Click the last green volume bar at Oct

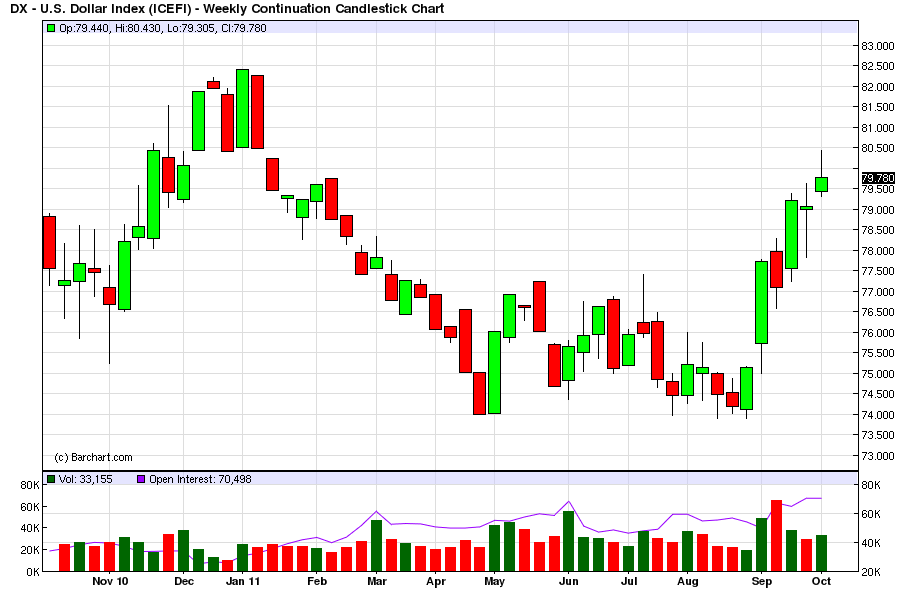821,553
